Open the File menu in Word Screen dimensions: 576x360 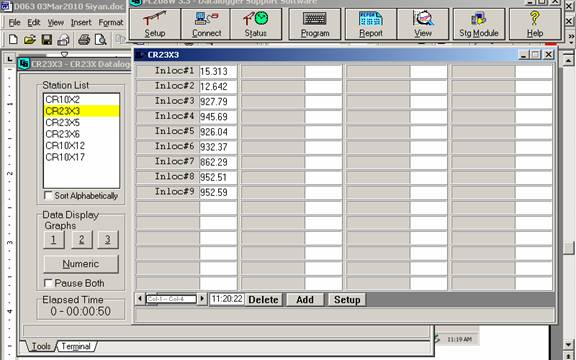pyautogui.click(x=14, y=23)
